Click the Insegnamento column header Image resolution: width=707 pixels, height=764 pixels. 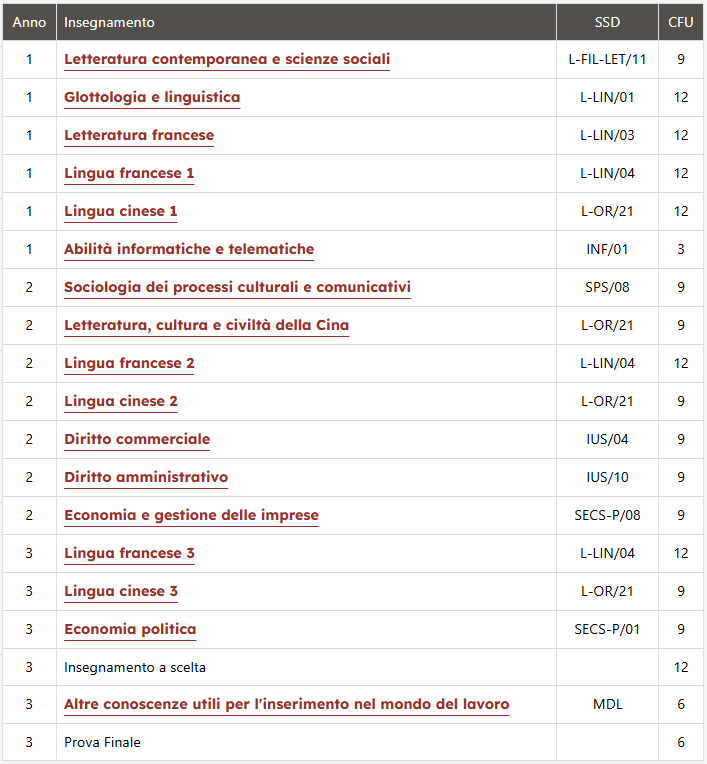click(109, 22)
